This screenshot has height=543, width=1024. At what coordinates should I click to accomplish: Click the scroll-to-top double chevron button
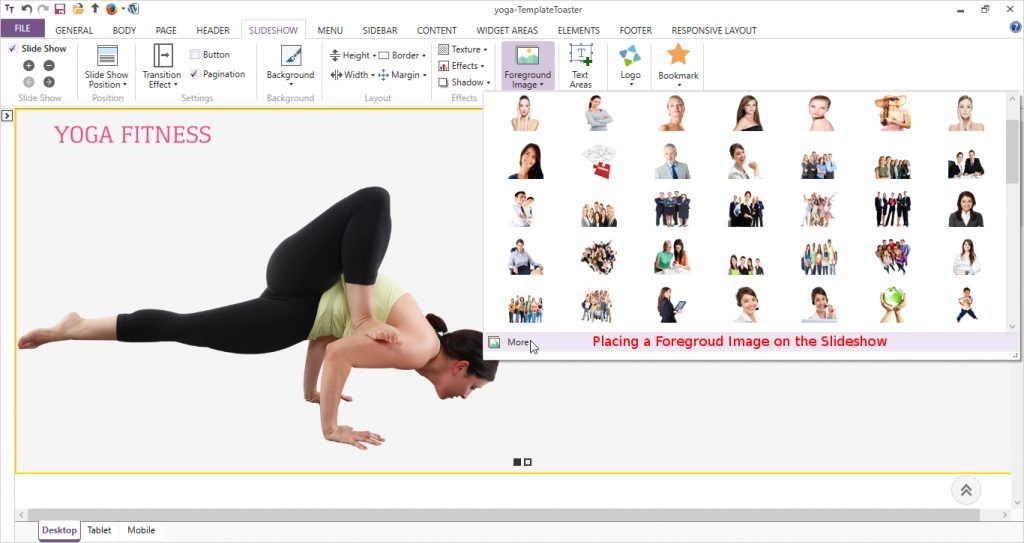(x=966, y=489)
